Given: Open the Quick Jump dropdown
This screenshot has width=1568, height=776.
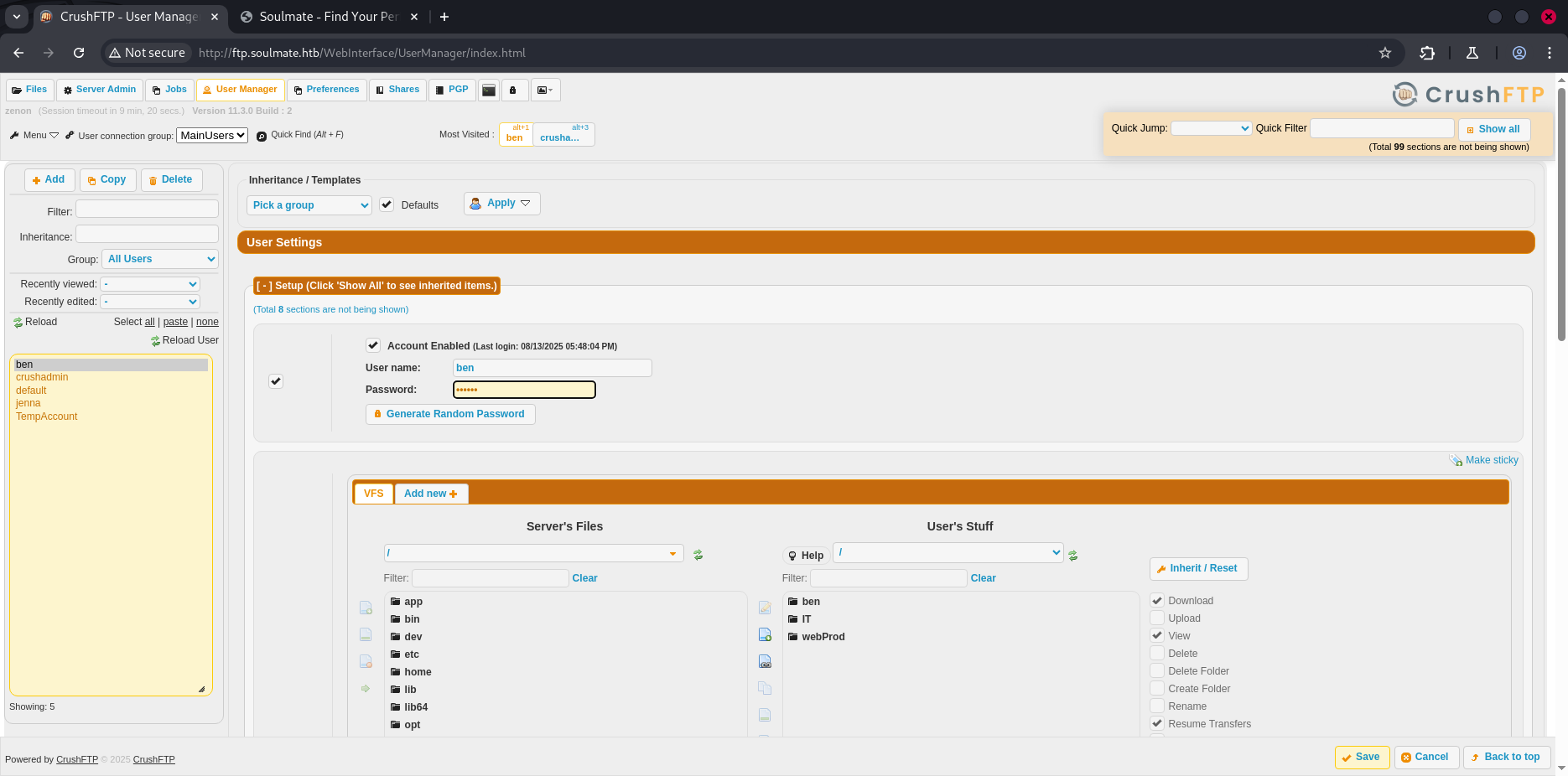Looking at the screenshot, I should [x=1211, y=128].
